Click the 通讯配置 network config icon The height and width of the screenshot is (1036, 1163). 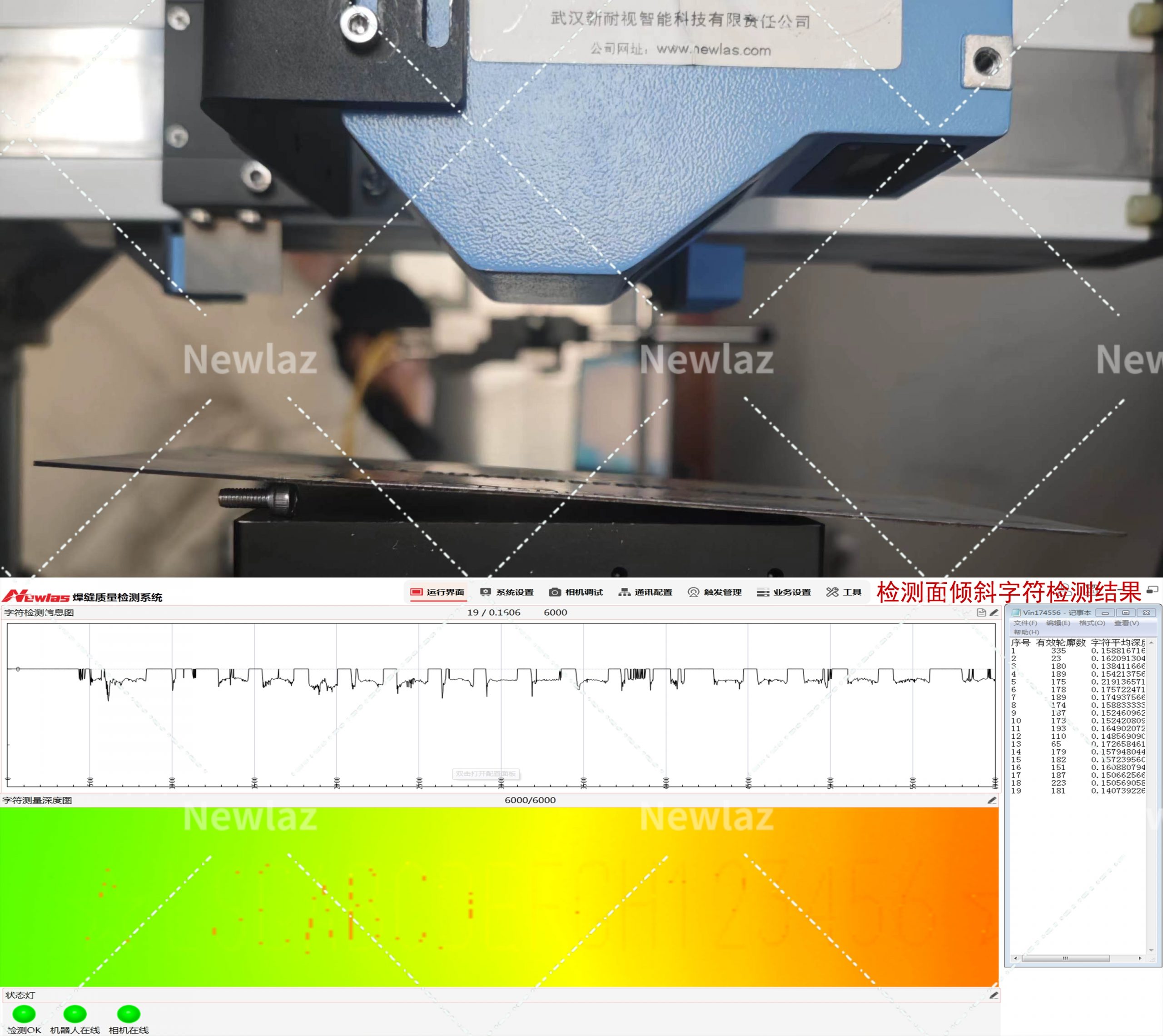(x=624, y=592)
